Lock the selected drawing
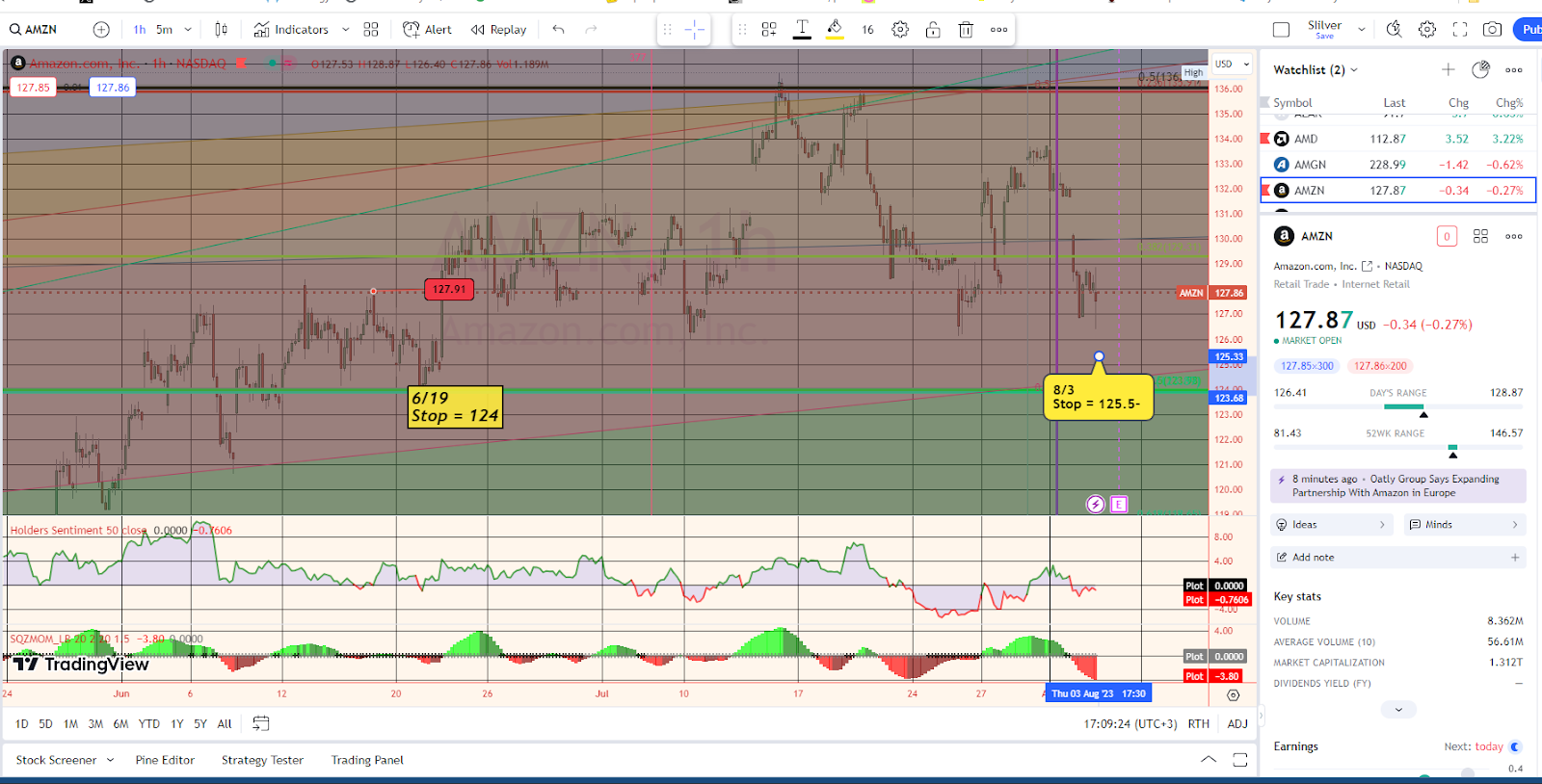 [933, 30]
